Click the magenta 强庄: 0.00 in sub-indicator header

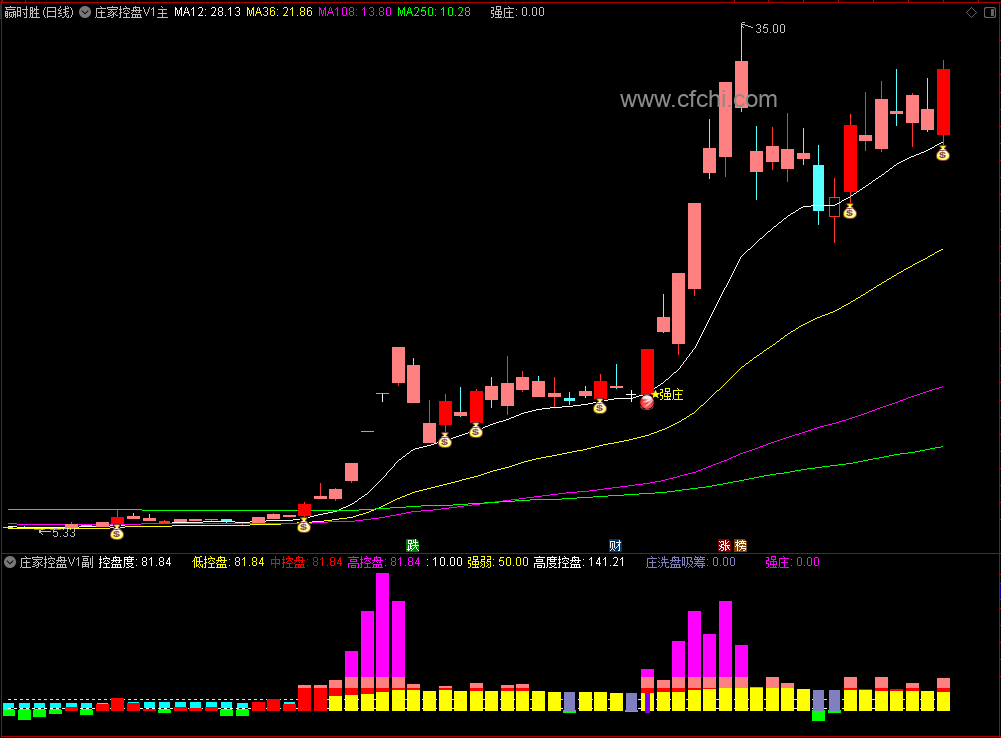[792, 562]
